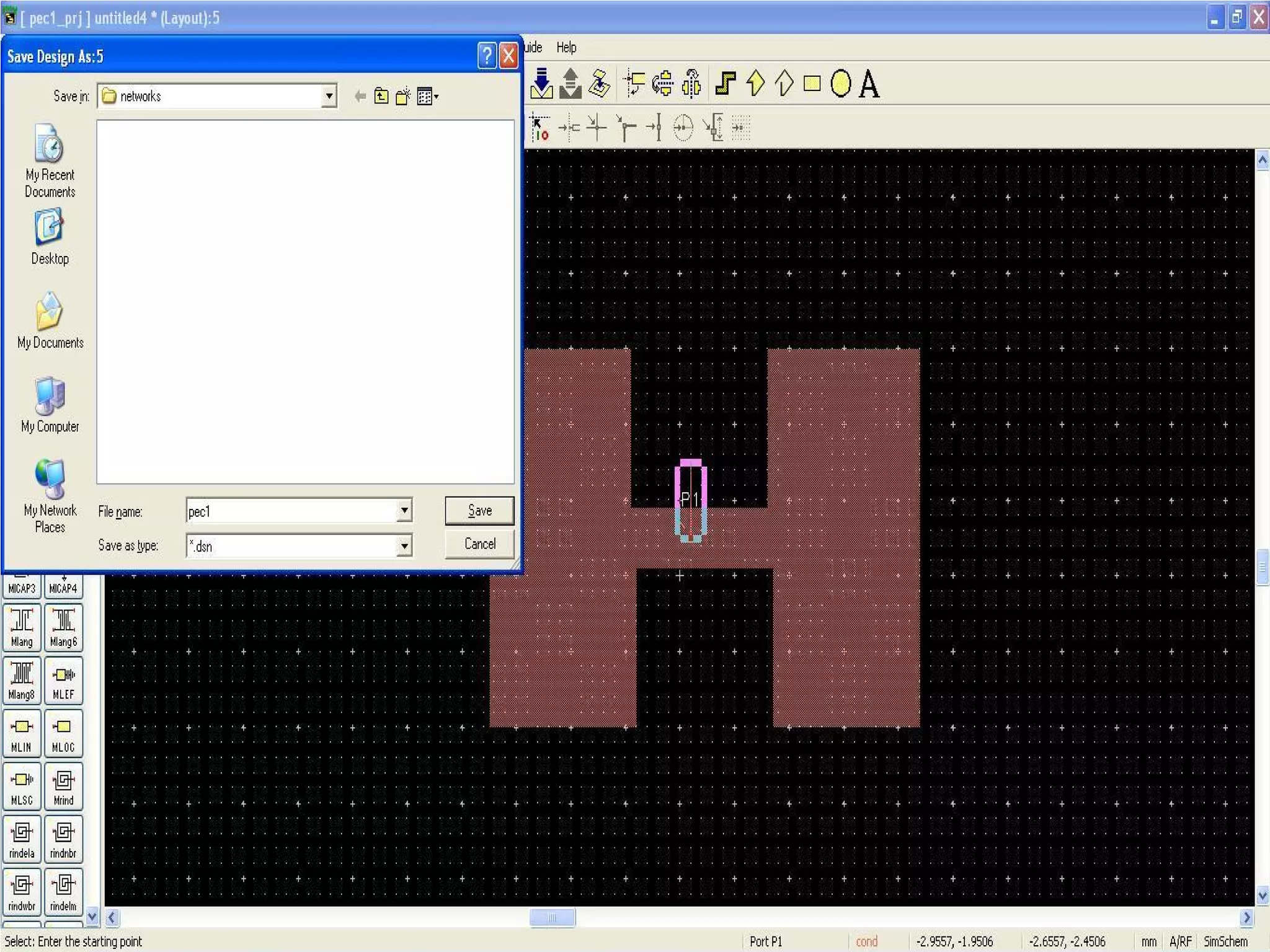
Task: Click the Cancel button
Action: [479, 544]
